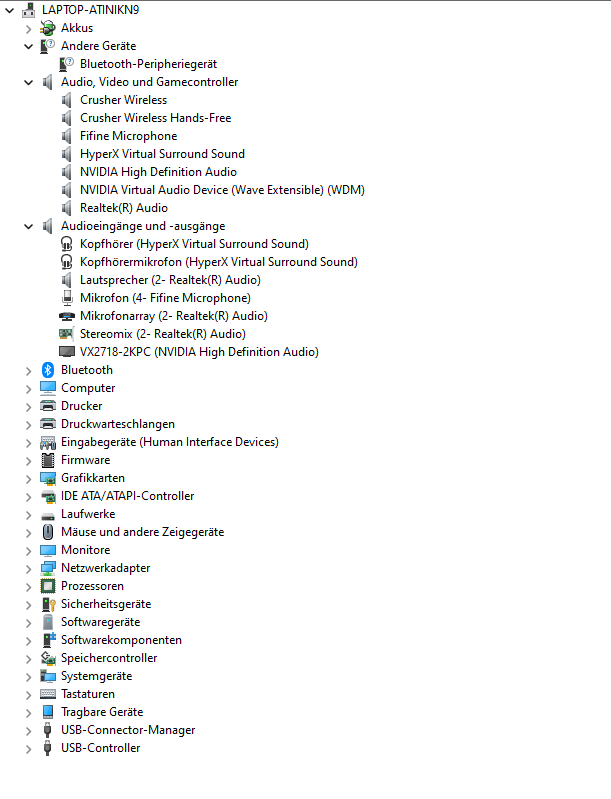This screenshot has width=611, height=799.
Task: Click the microphone icon for Mikrofon (4- Fifine)
Action: 67,298
